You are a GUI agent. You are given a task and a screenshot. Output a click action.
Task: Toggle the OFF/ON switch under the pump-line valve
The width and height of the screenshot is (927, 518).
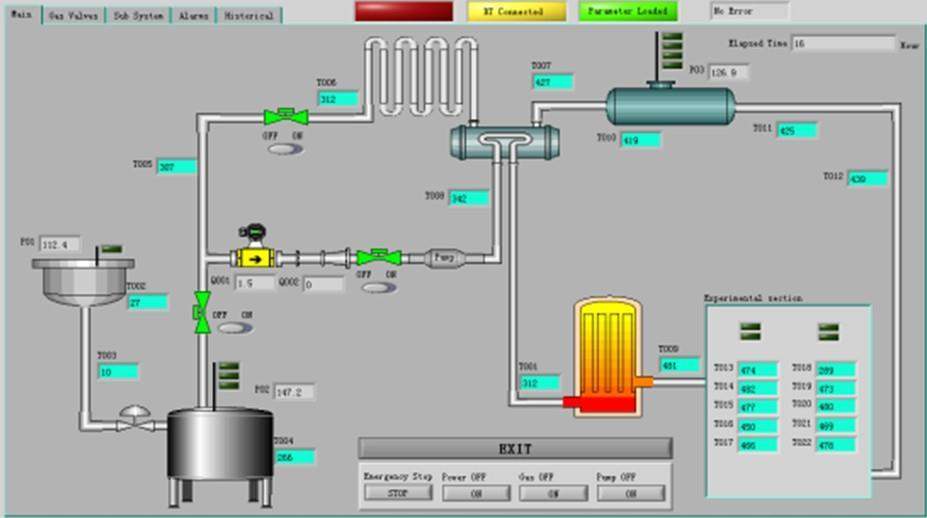[x=379, y=287]
